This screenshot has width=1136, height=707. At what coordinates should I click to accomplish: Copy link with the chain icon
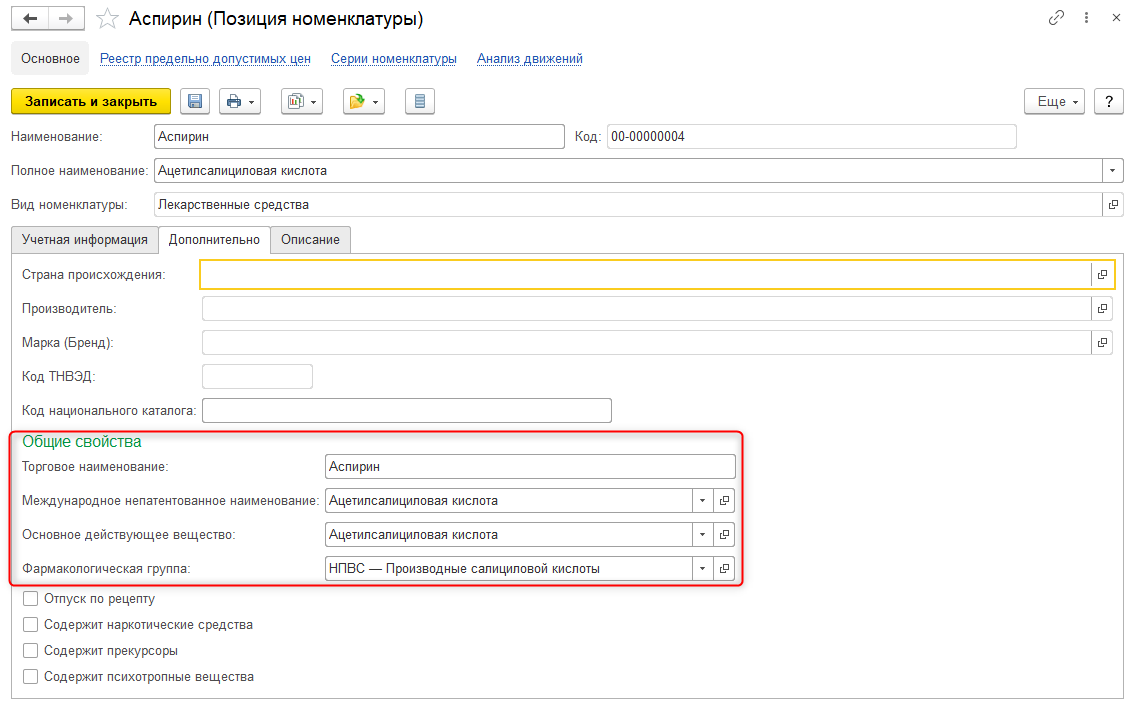[1056, 17]
